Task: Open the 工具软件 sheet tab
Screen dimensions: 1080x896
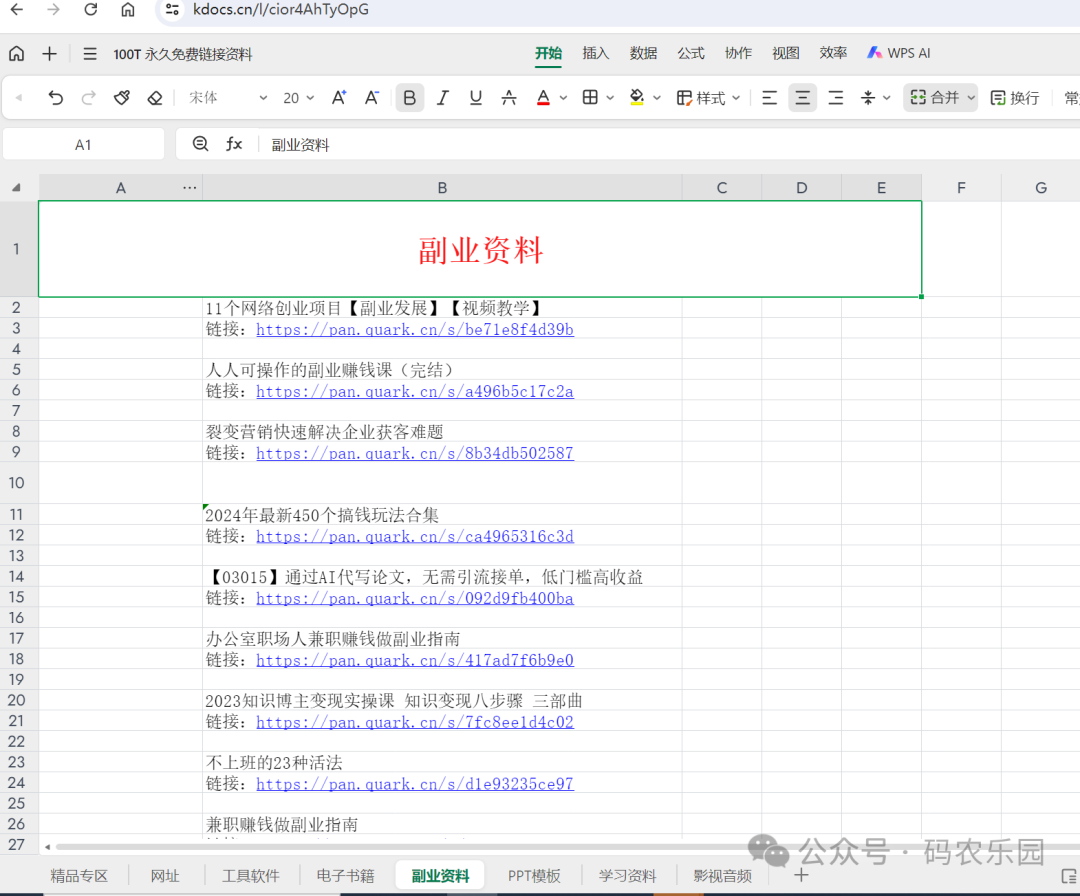Action: [251, 875]
